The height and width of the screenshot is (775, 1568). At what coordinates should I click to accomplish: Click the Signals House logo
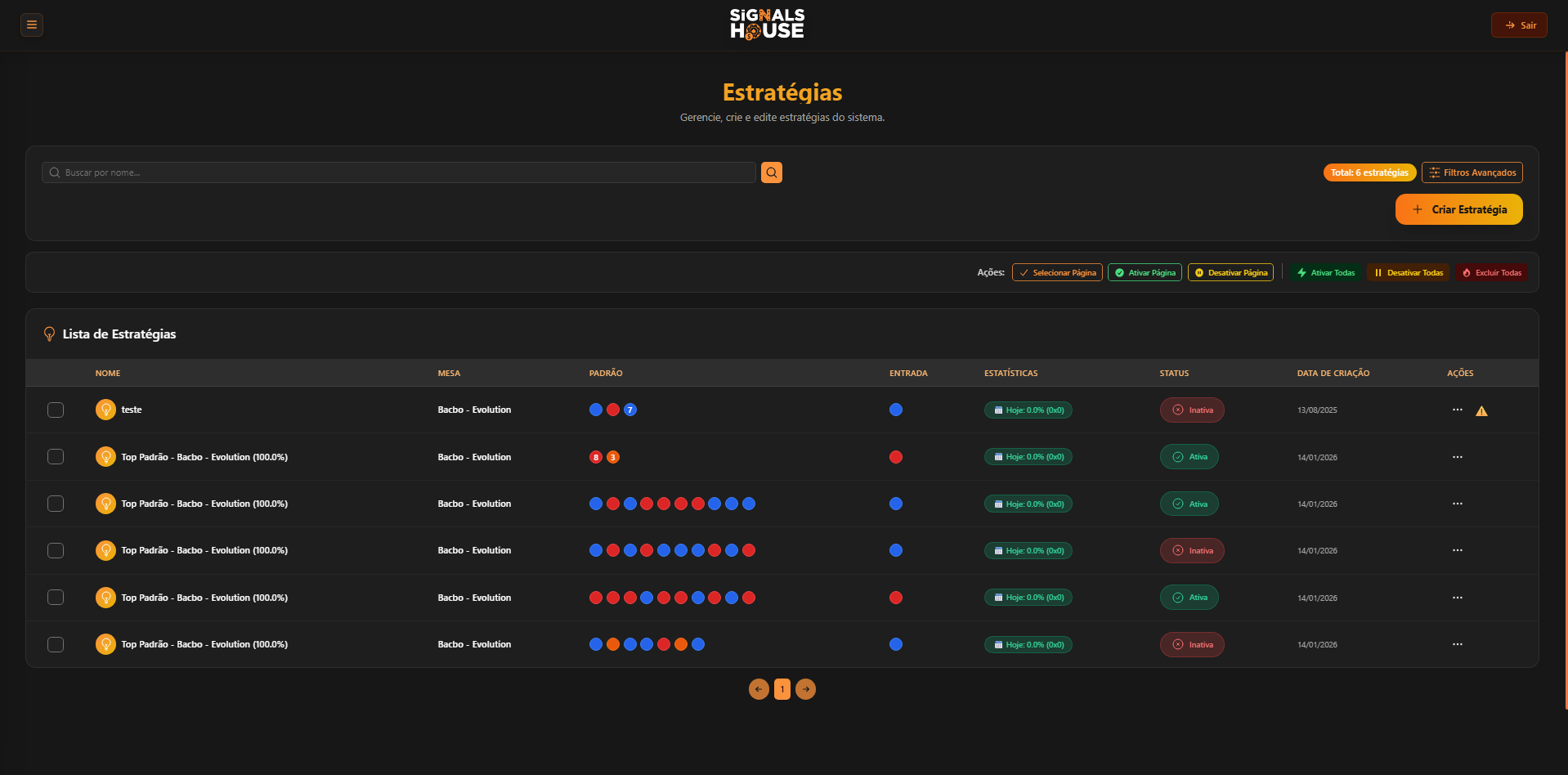pos(767,25)
